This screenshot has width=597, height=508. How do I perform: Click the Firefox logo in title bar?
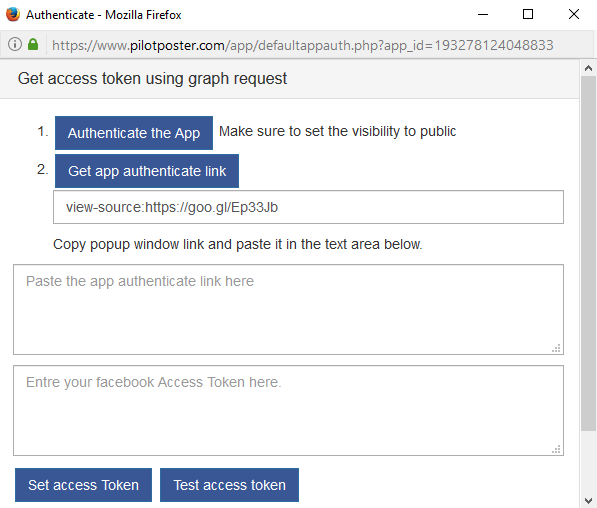[13, 14]
